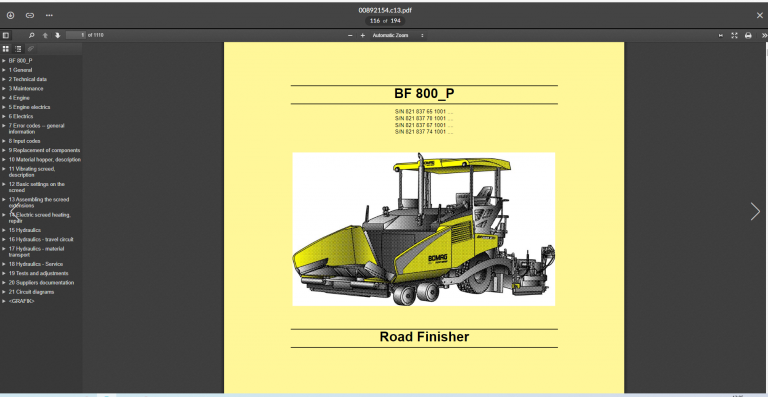The width and height of the screenshot is (768, 397).
Task: Toggle the sidebar panel button
Action: click(5, 35)
